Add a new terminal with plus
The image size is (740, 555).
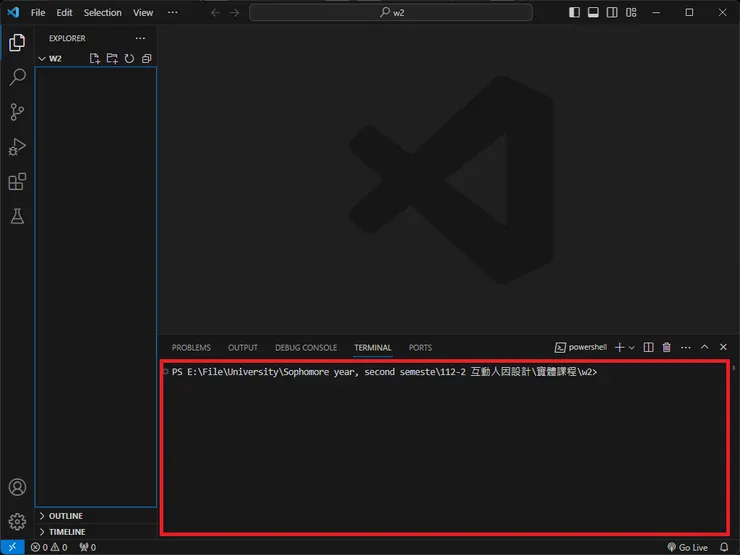click(620, 347)
